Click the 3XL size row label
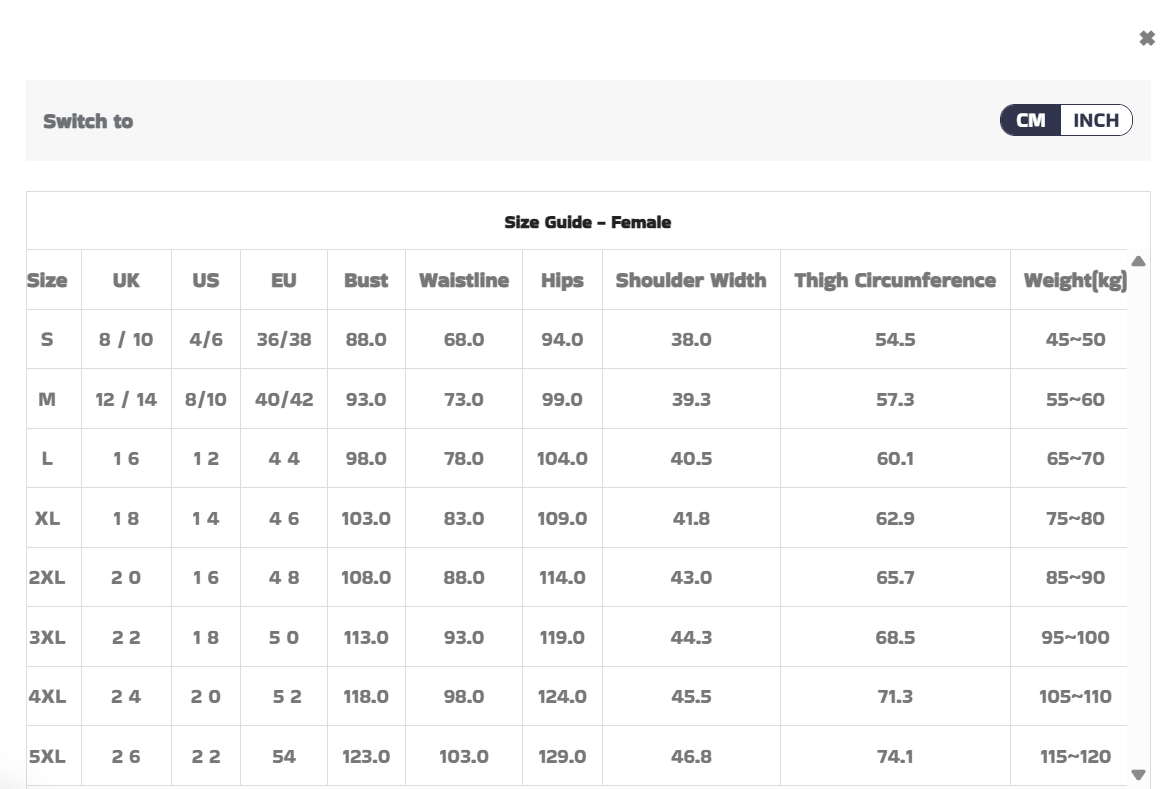This screenshot has width=1170, height=789. pyautogui.click(x=47, y=637)
